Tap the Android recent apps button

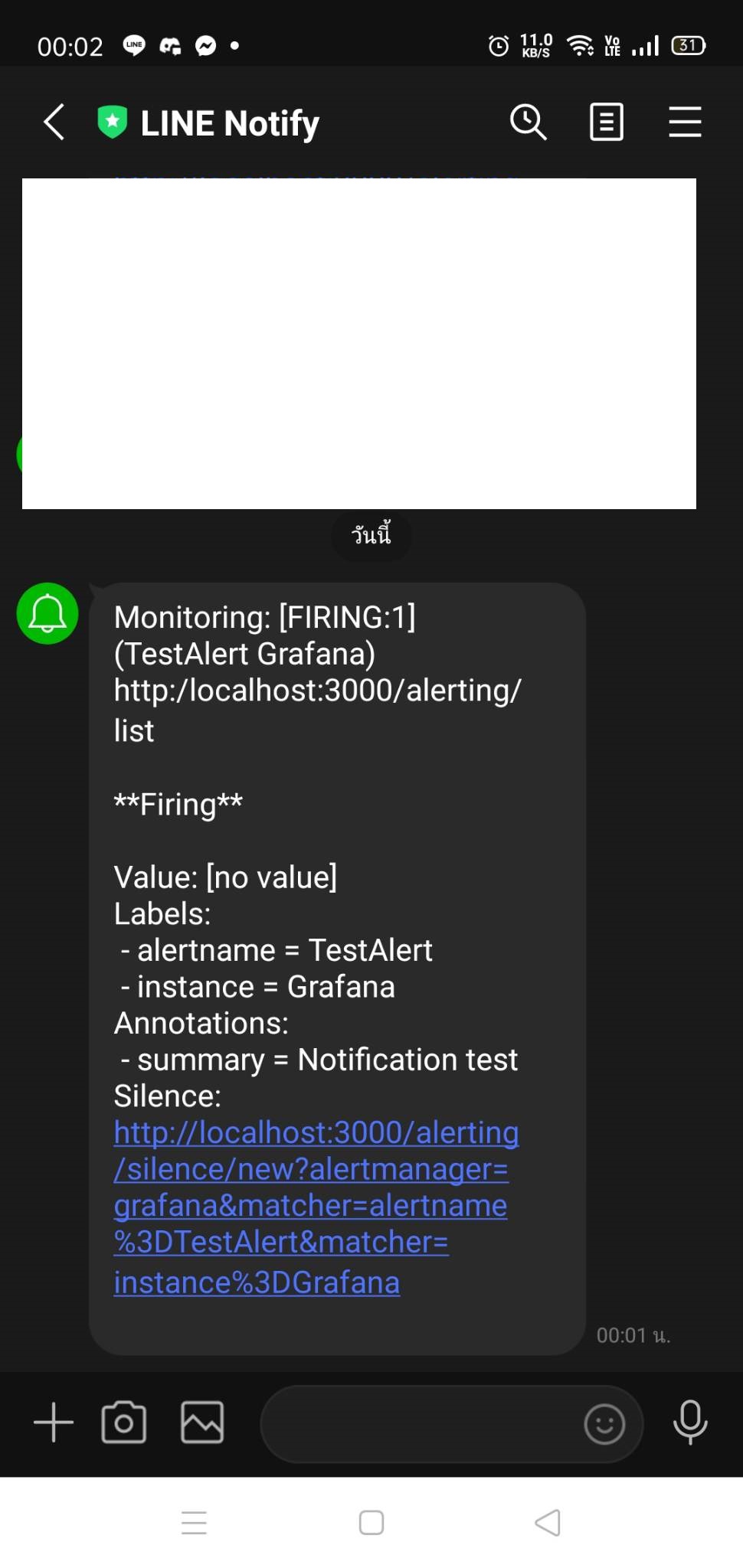coord(194,1524)
